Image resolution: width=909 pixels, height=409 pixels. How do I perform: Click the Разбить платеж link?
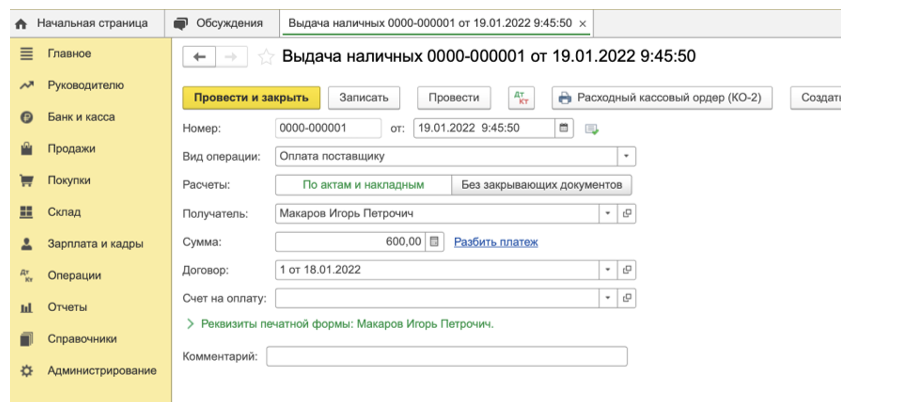[496, 242]
